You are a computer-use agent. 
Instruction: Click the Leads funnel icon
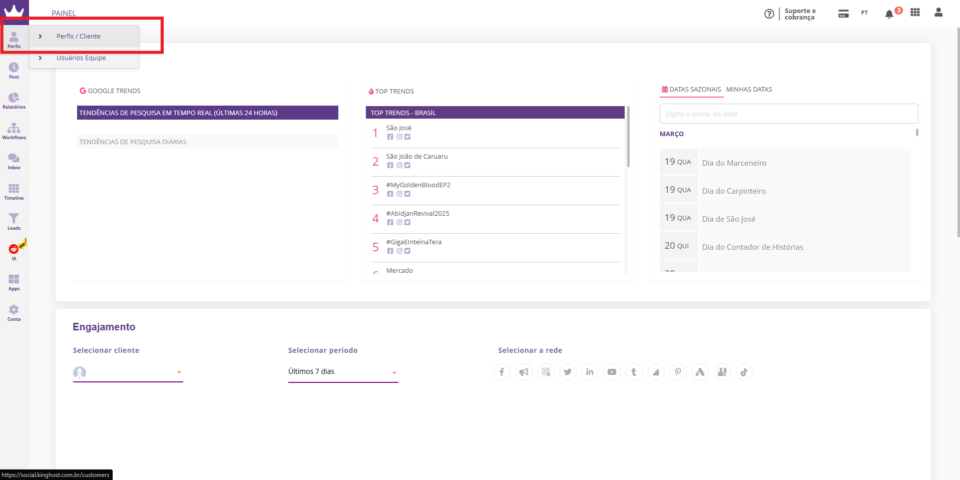[14, 221]
